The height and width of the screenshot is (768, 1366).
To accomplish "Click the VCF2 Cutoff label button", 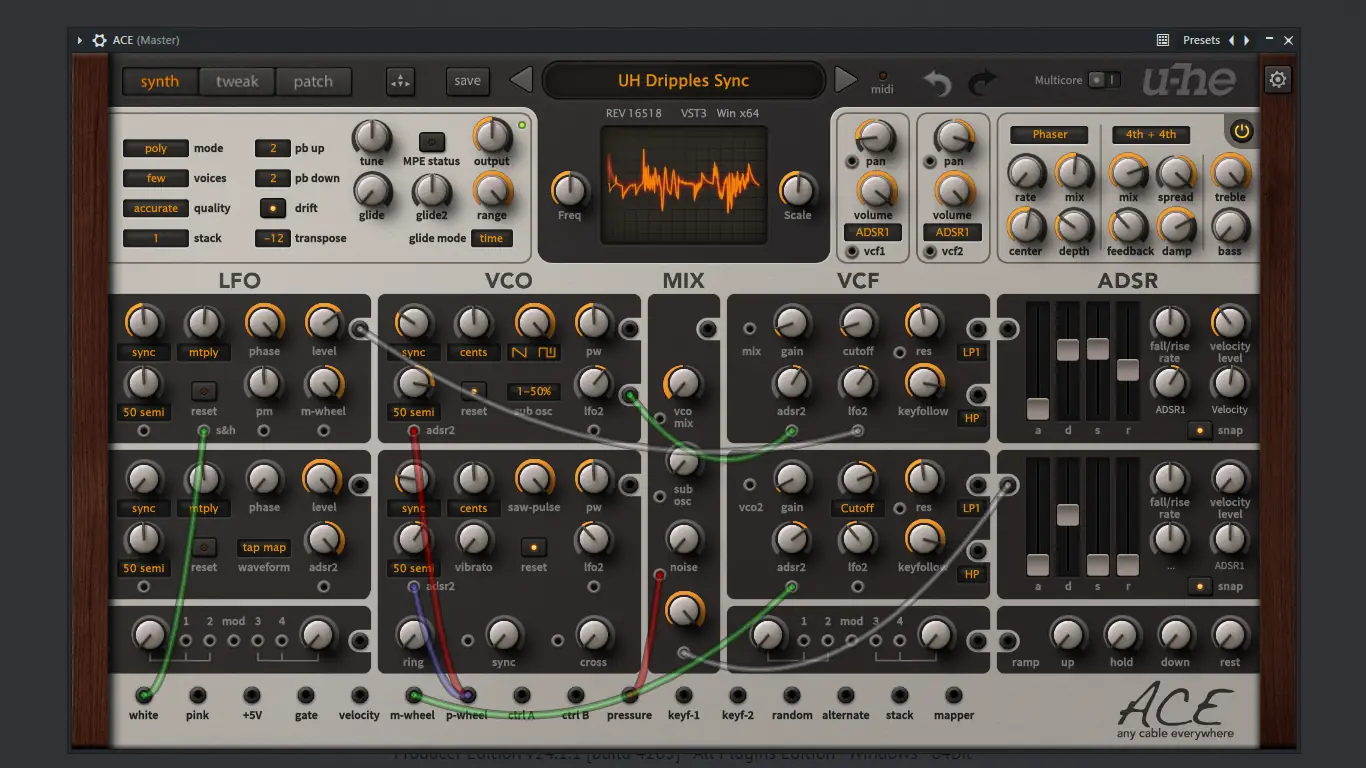I will click(857, 508).
